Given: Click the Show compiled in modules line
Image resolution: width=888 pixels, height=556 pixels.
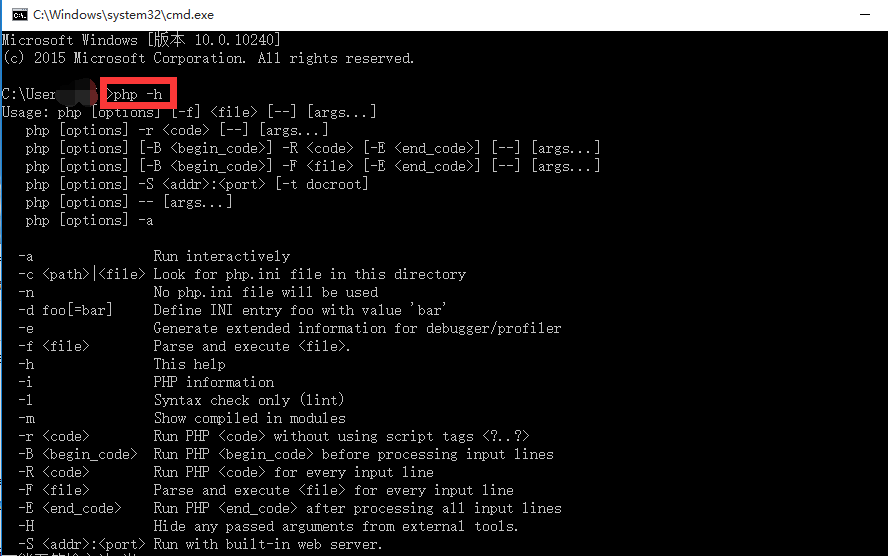Looking at the screenshot, I should click(x=182, y=418).
